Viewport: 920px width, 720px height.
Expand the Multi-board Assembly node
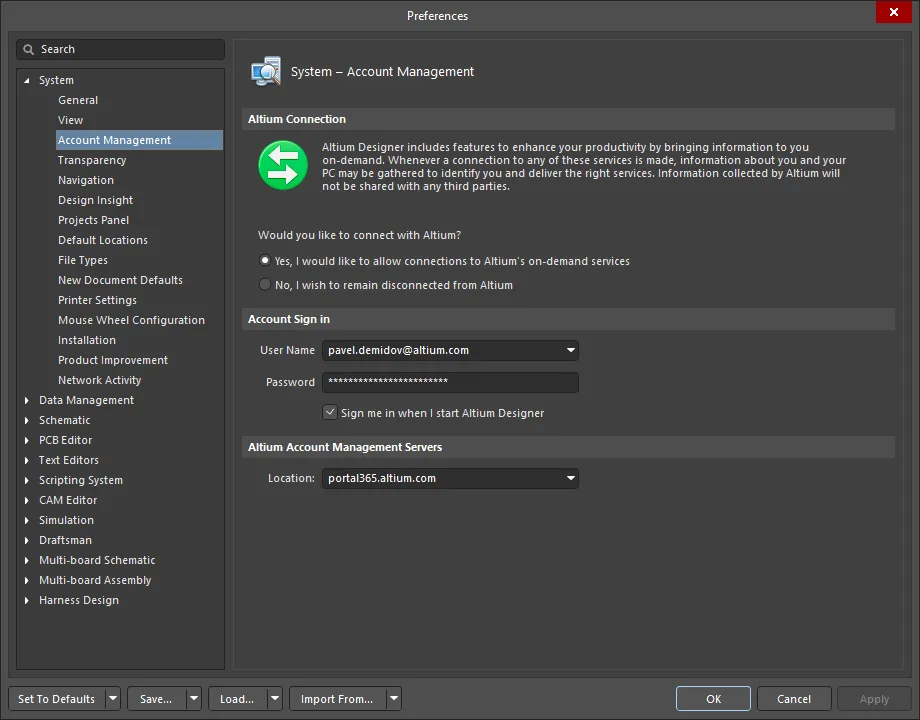[x=26, y=580]
